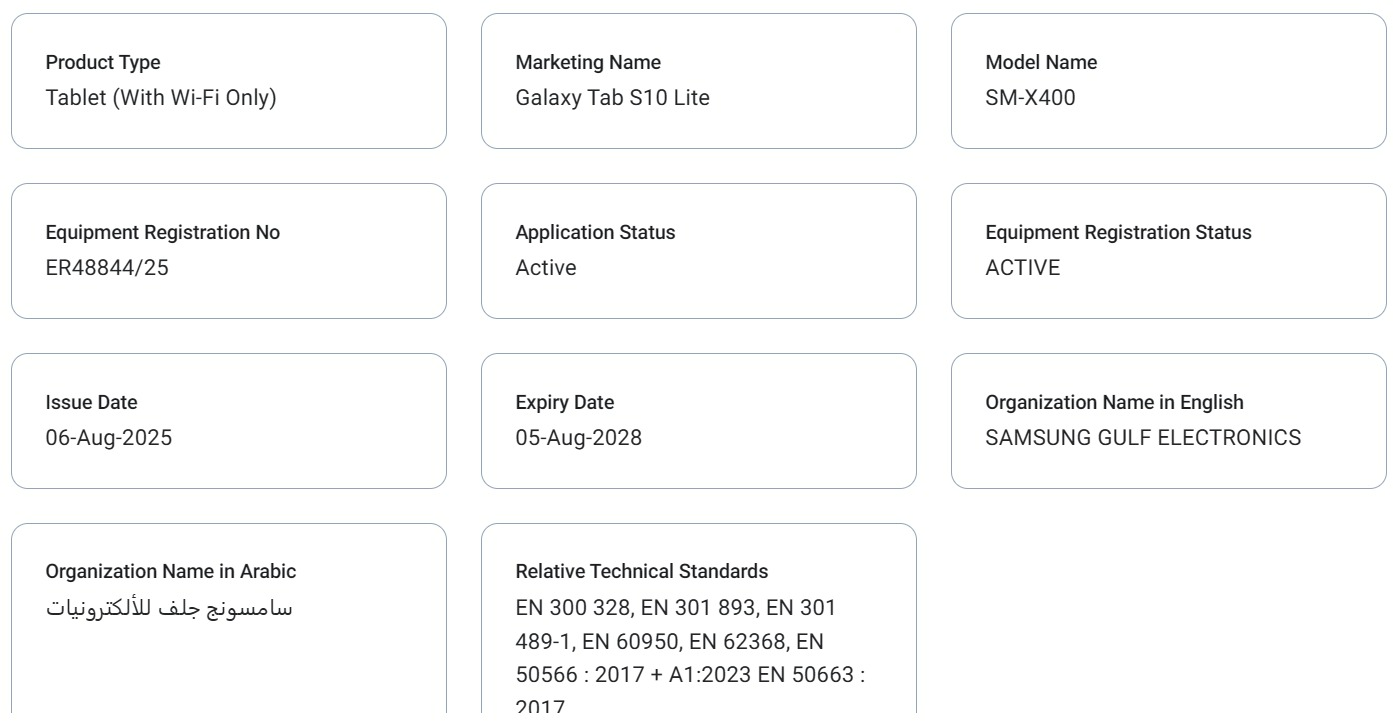Click the Equipment Registration Status label
This screenshot has width=1397, height=724.
(1118, 232)
